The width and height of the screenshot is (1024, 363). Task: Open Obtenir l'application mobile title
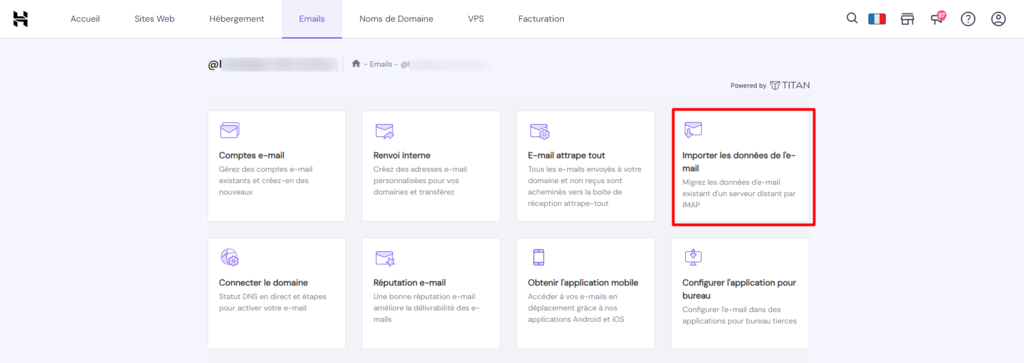tap(583, 283)
